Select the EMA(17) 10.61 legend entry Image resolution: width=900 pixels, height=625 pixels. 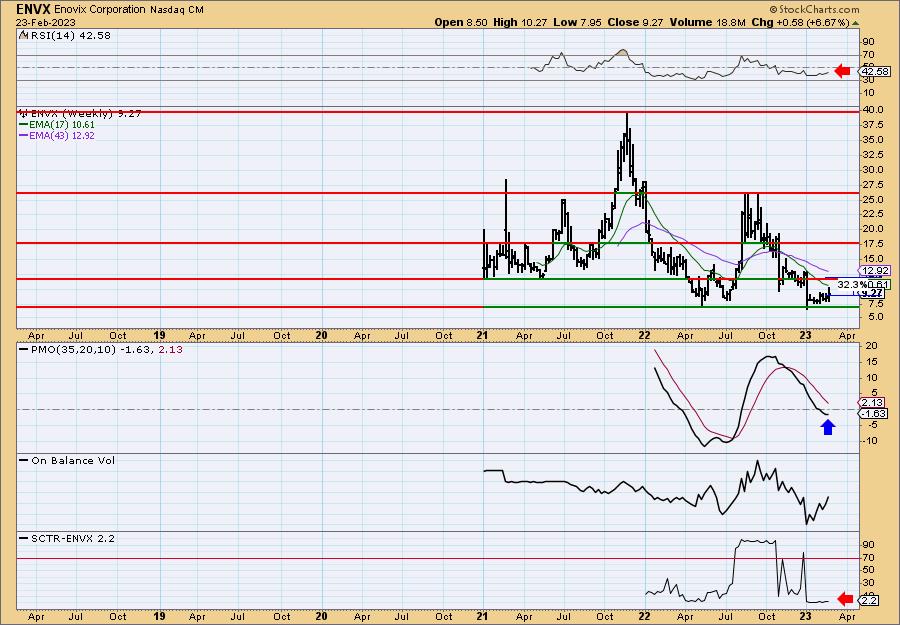[64, 125]
